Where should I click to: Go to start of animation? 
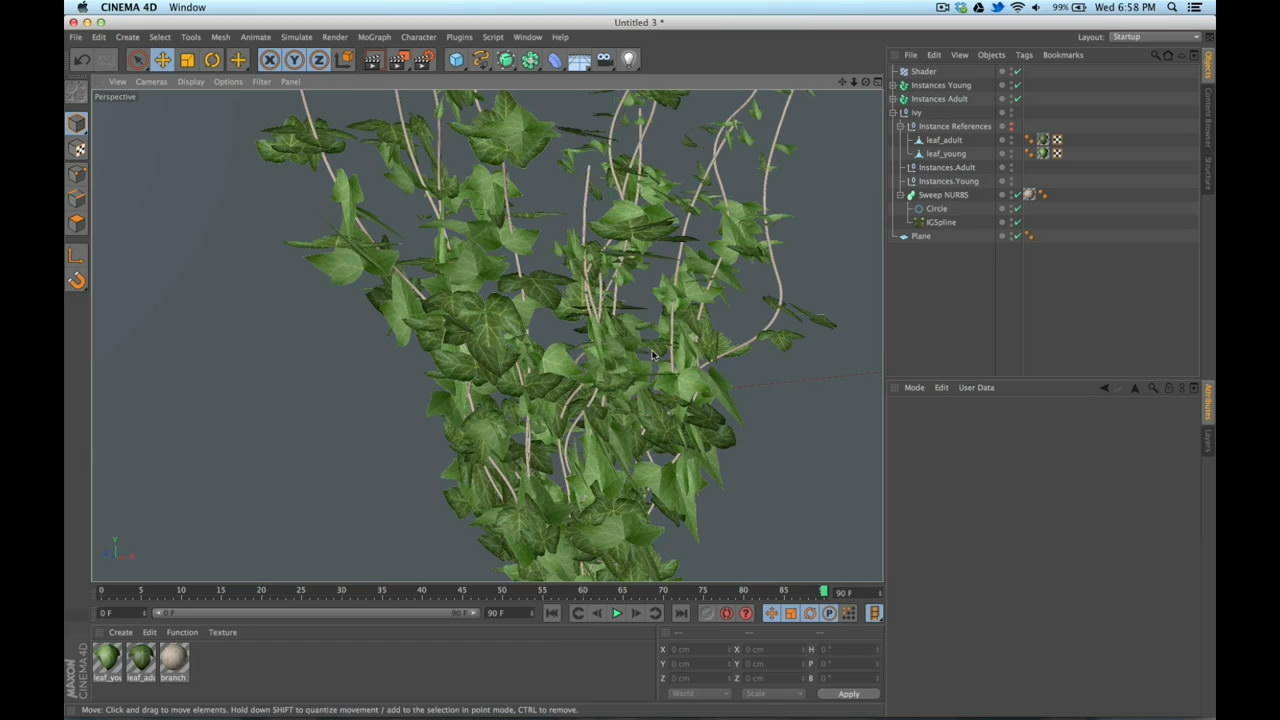(x=552, y=613)
